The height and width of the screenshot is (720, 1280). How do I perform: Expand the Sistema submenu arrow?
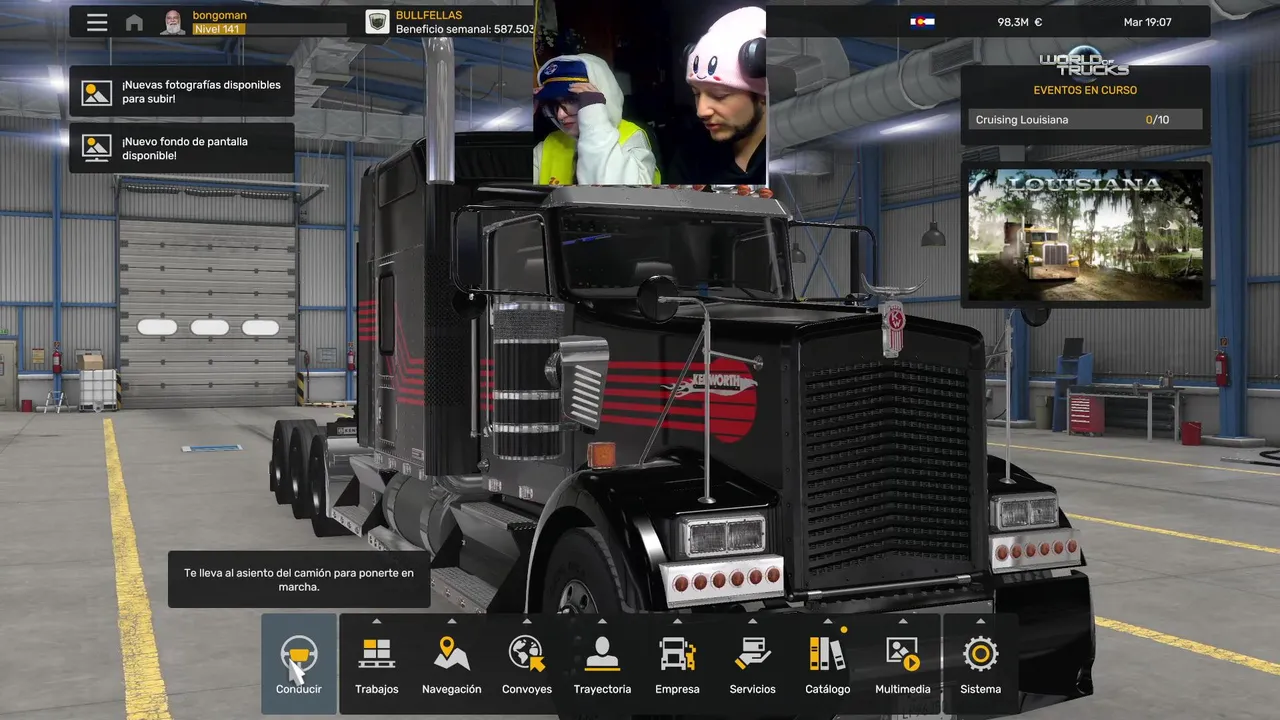tap(981, 621)
